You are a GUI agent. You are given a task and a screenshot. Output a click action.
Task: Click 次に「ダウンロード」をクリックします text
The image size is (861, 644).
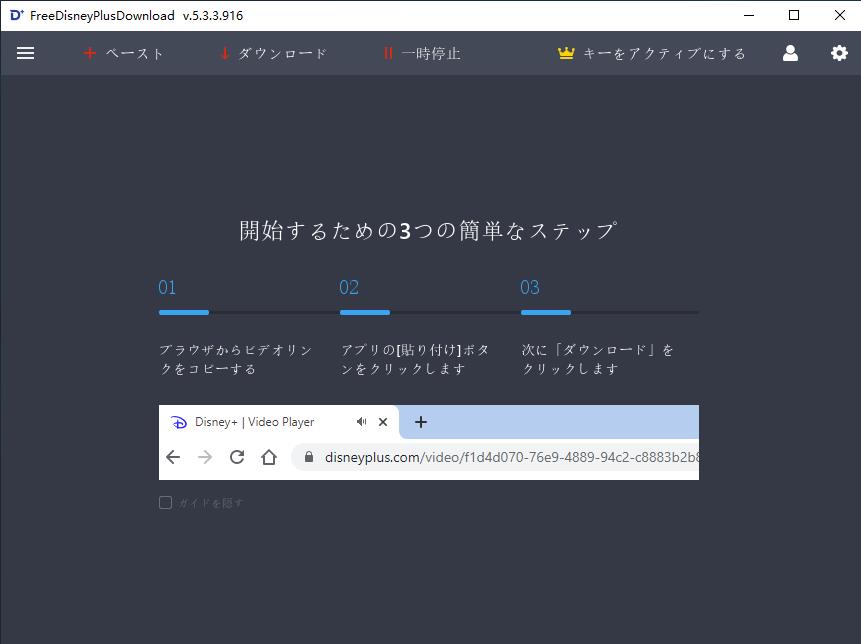click(x=597, y=359)
